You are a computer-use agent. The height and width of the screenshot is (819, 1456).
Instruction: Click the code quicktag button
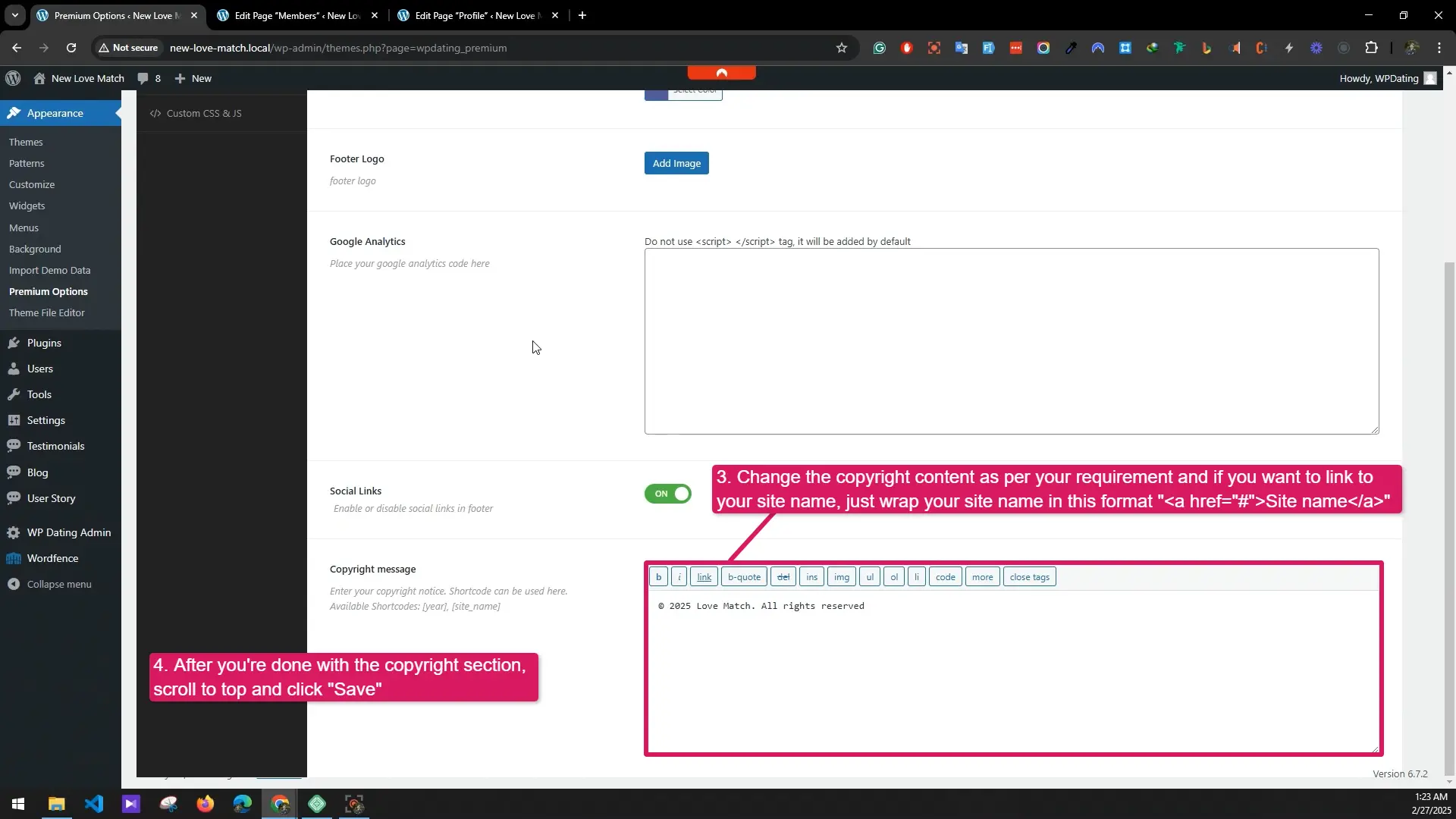[946, 577]
